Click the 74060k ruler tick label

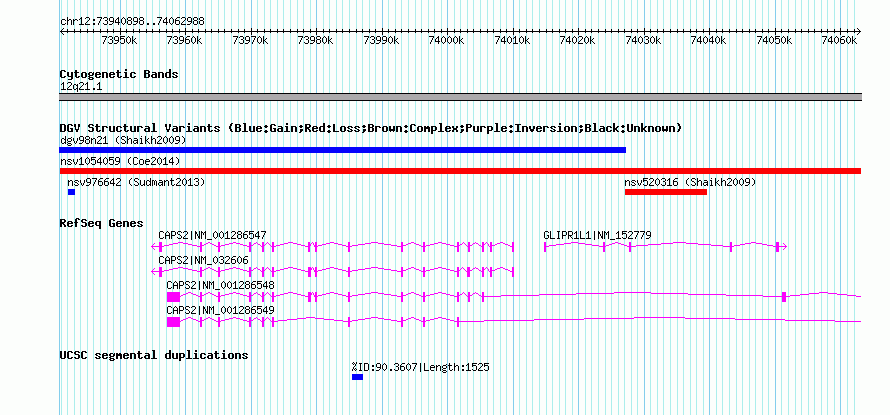[840, 40]
